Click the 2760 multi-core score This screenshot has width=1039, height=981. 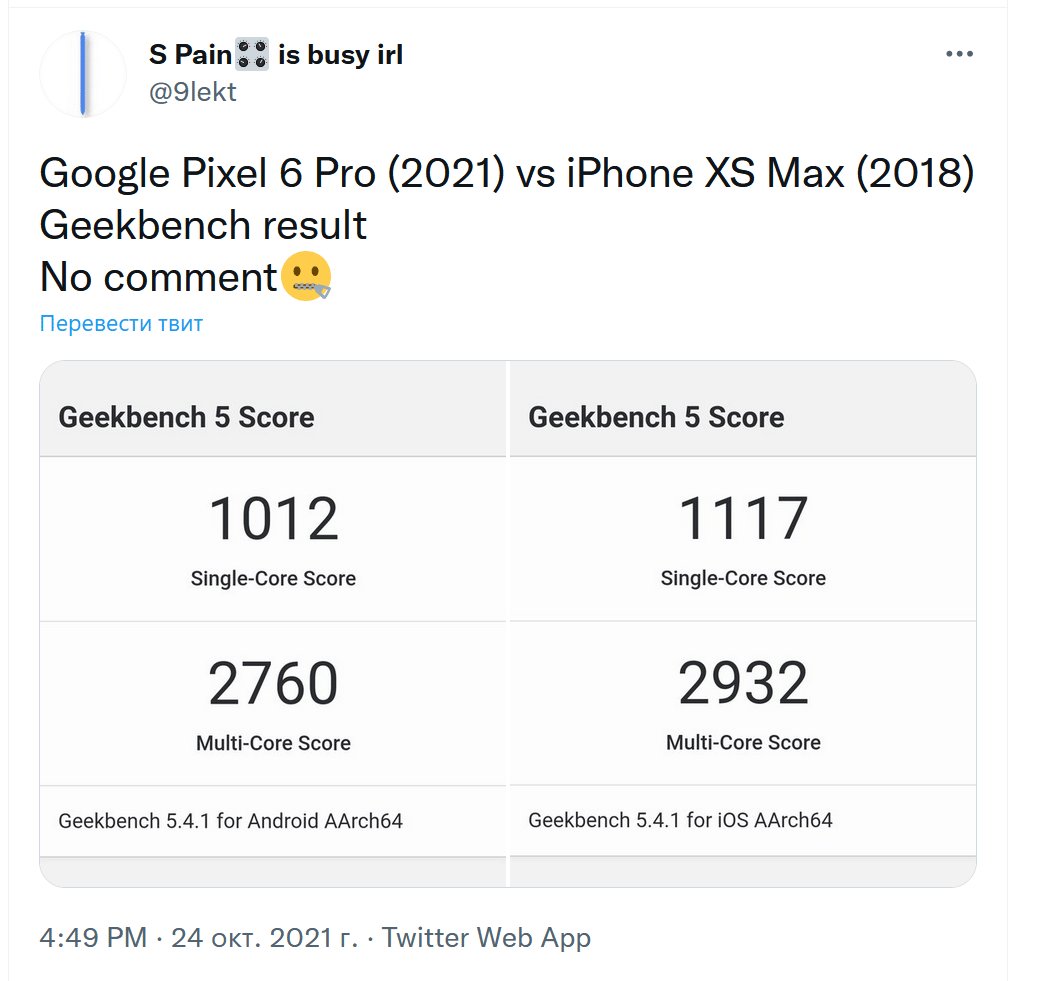click(273, 684)
